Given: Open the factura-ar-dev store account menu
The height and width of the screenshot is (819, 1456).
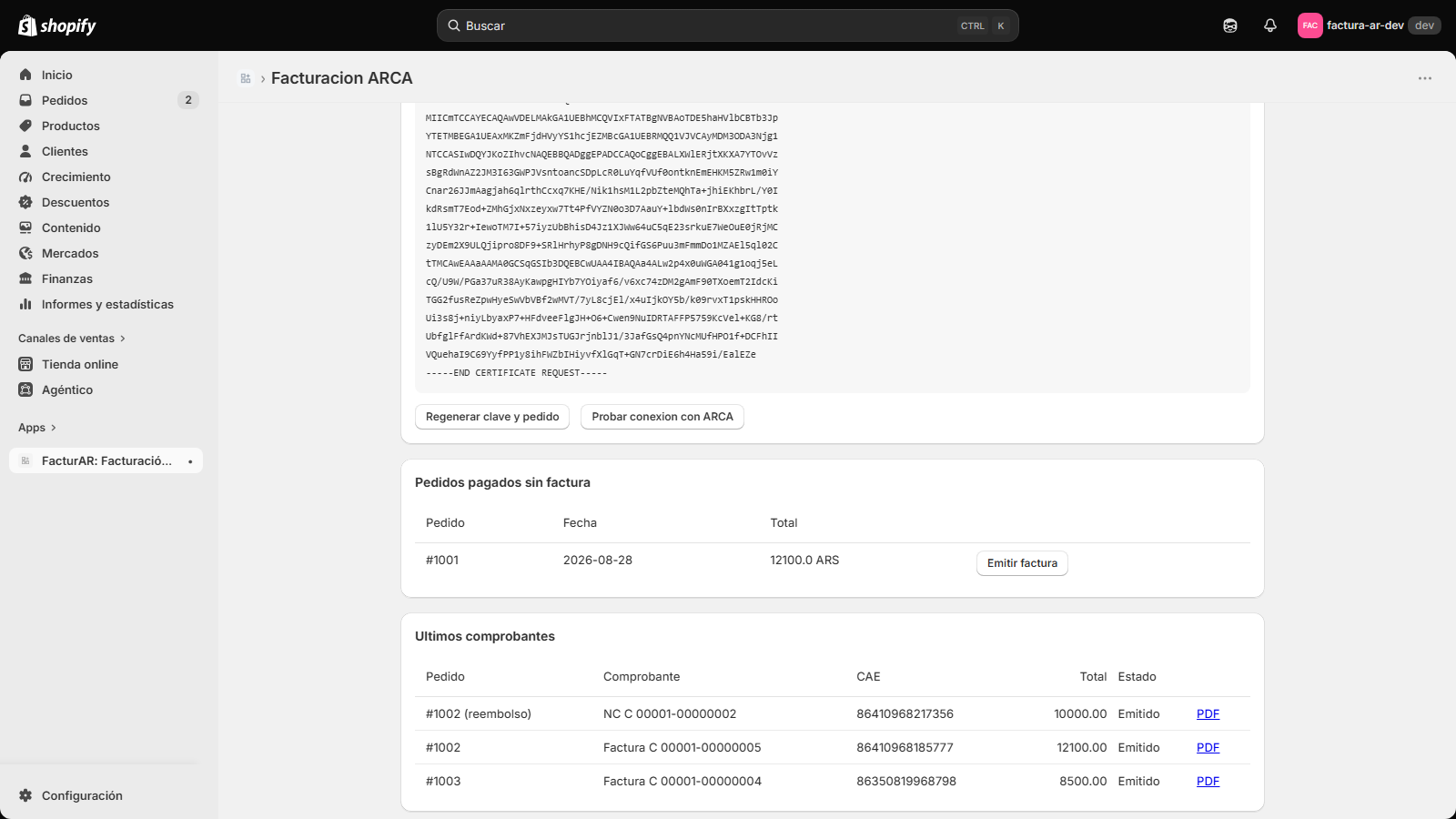Looking at the screenshot, I should tap(1369, 25).
